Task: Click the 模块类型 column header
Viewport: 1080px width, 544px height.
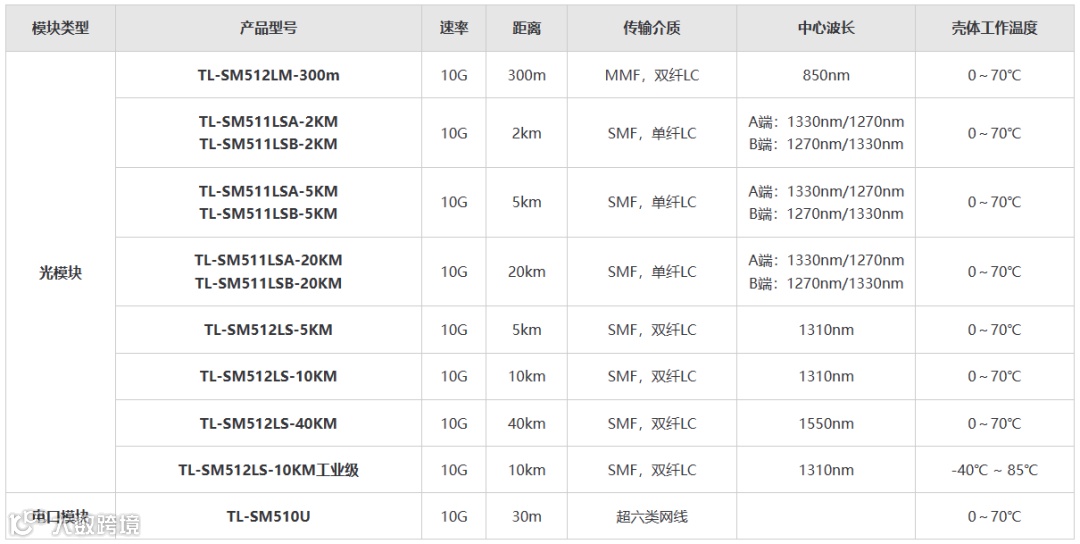Action: (61, 28)
